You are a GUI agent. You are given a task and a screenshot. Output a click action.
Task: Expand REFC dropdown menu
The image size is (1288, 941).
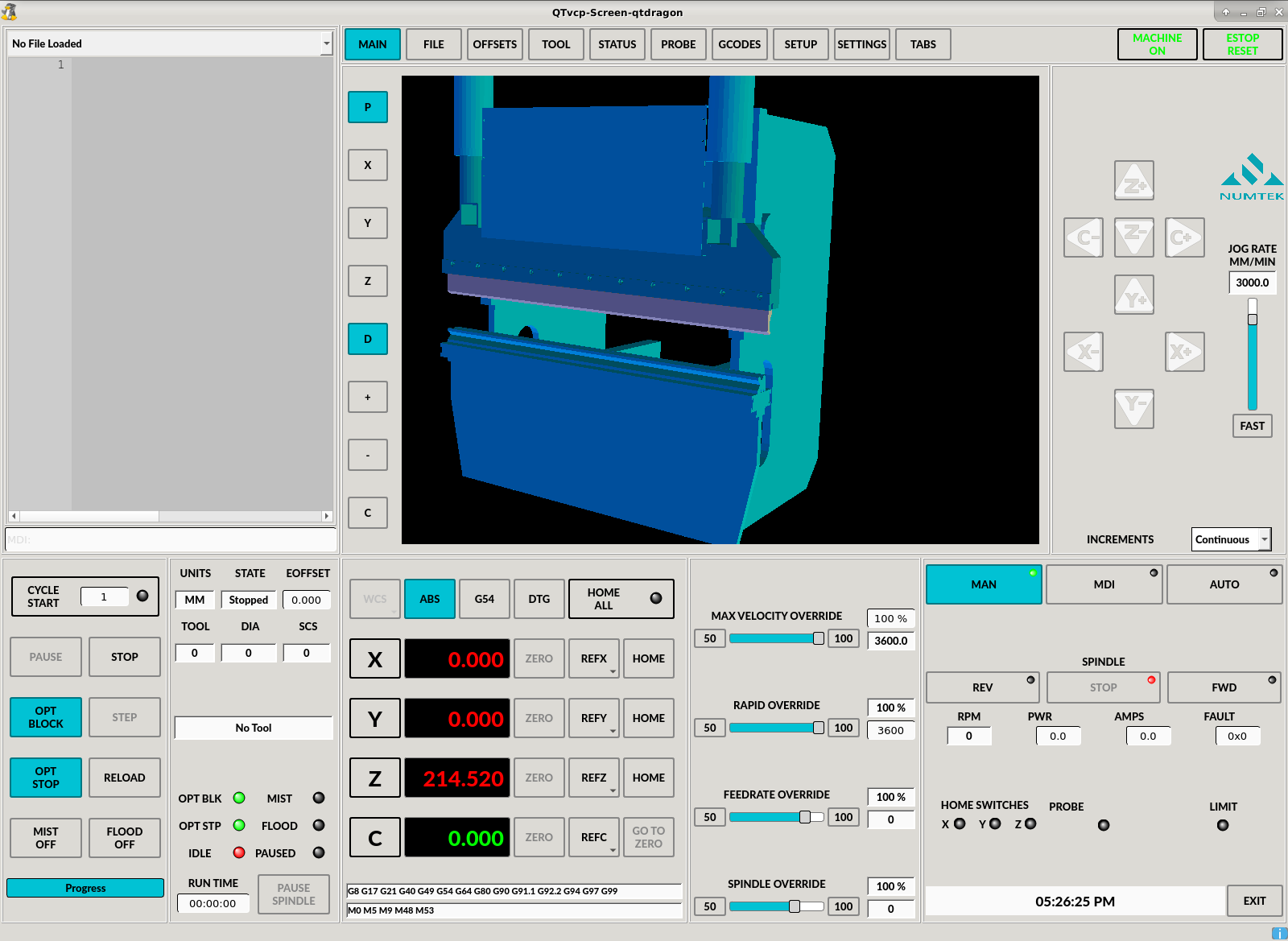click(x=613, y=850)
